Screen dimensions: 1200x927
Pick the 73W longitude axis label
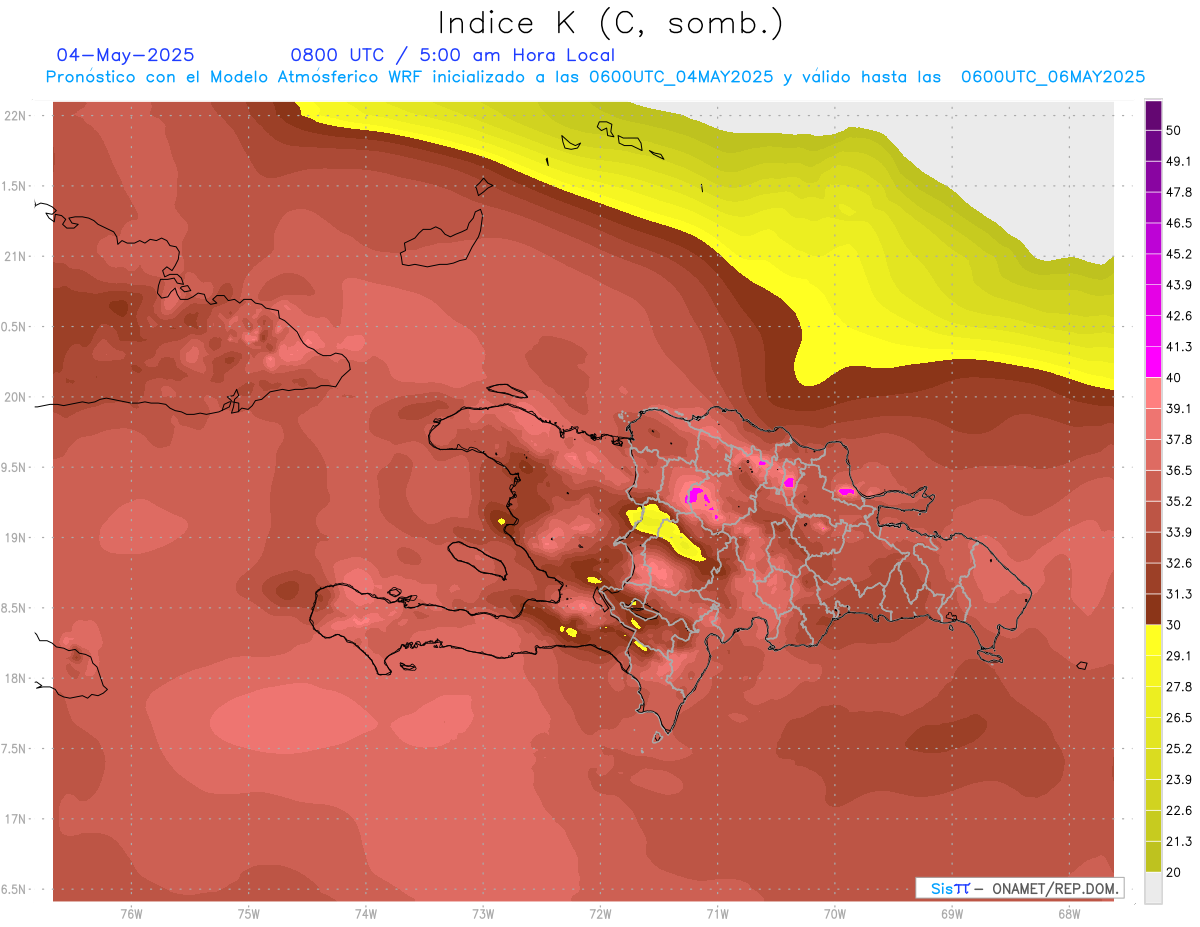[x=483, y=913]
